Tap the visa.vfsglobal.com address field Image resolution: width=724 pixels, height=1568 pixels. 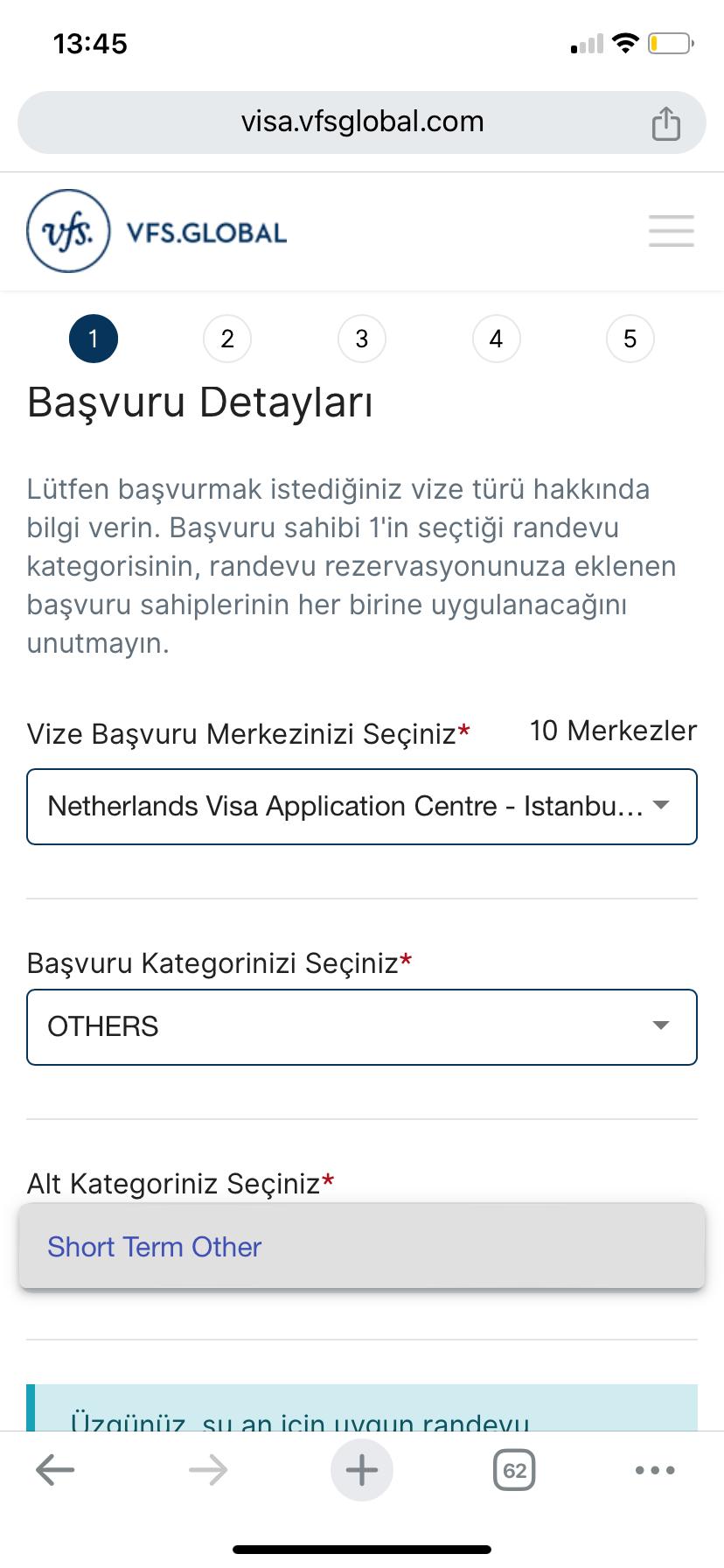[361, 122]
